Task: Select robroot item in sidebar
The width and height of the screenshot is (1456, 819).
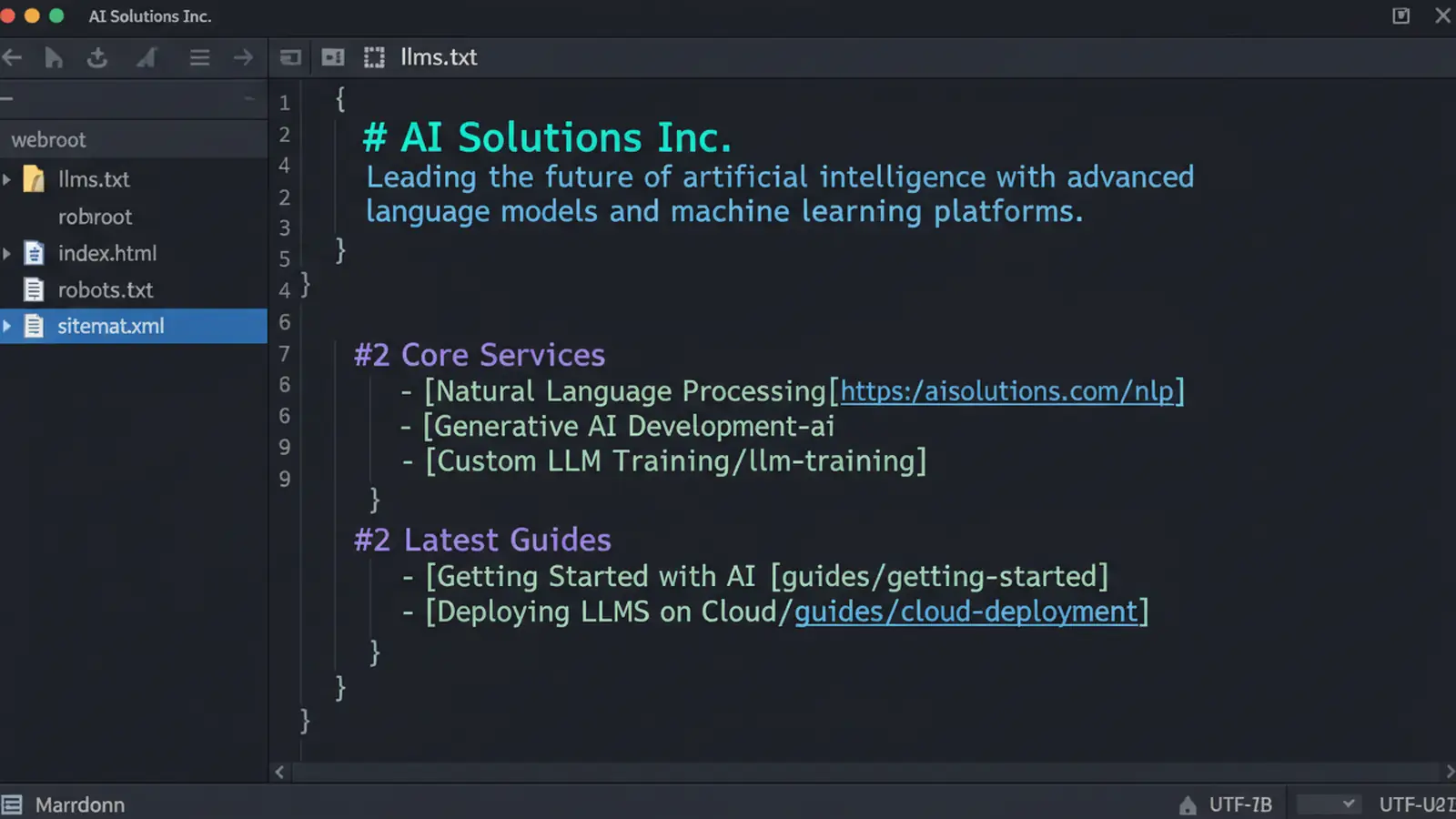Action: (x=95, y=217)
